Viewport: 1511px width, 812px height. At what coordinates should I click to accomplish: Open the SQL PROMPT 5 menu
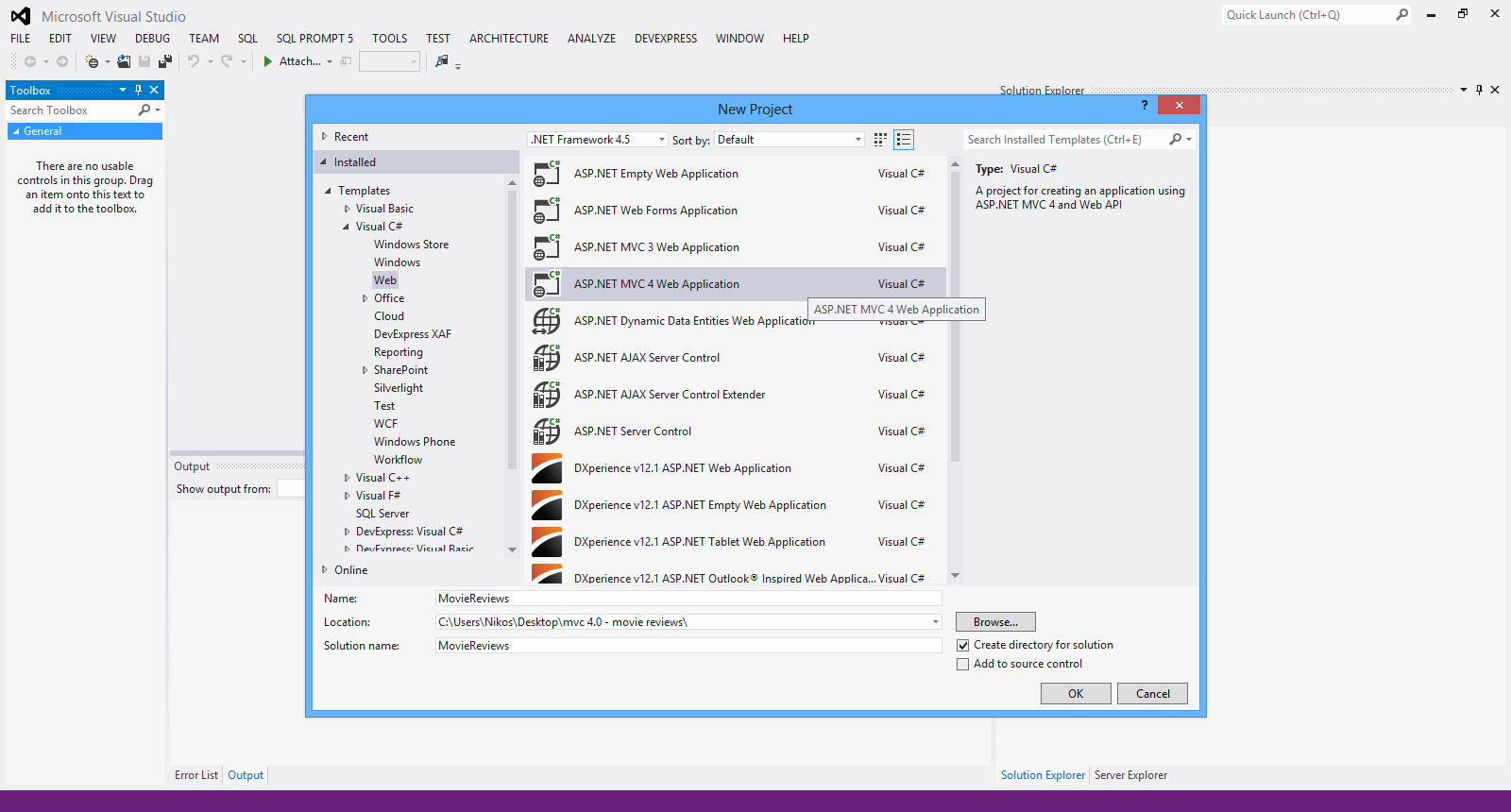point(314,39)
